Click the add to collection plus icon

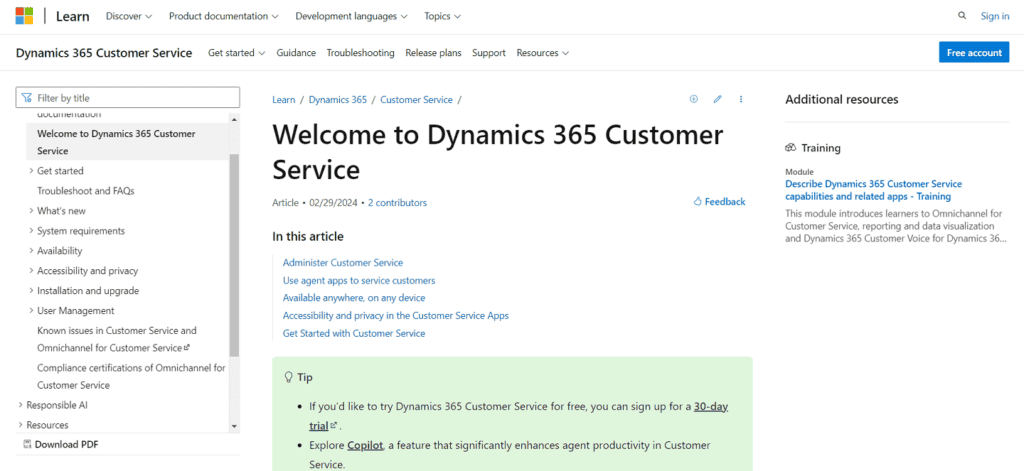(694, 99)
